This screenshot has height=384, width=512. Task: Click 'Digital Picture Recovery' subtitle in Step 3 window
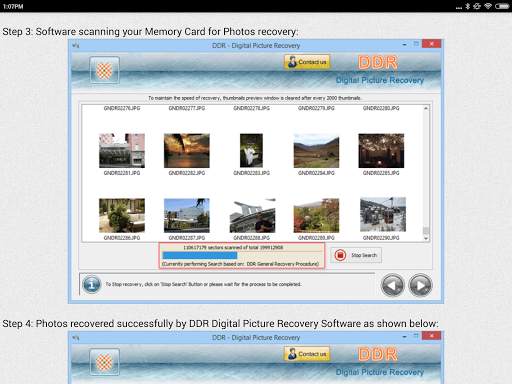(x=380, y=80)
